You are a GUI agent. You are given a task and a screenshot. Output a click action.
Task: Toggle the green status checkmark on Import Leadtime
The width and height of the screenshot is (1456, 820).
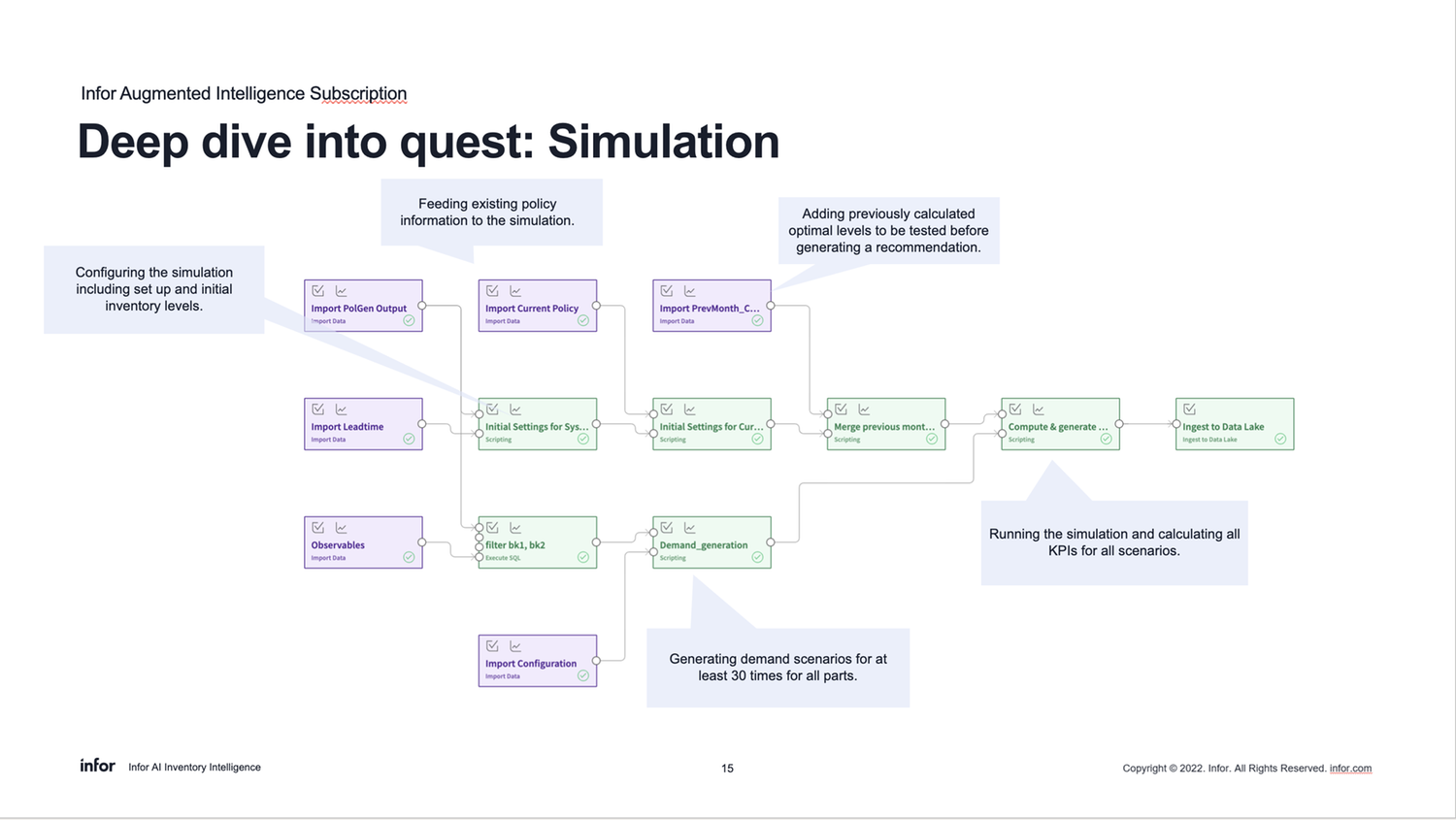[x=409, y=439]
